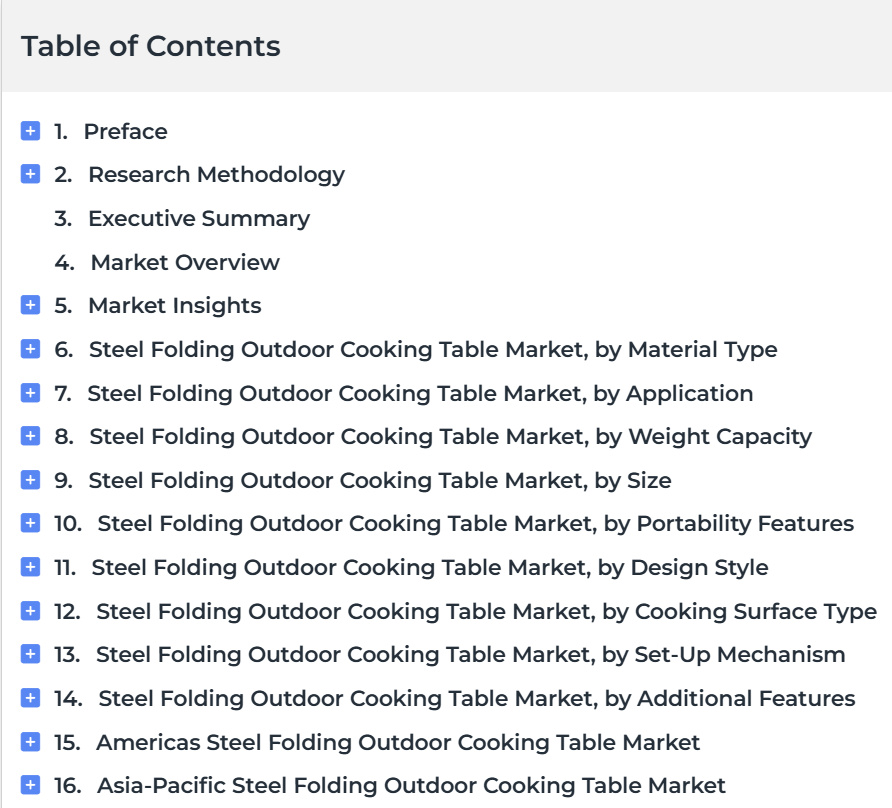
Task: Expand the Asia-Pacific market section plus icon
Action: [30, 785]
